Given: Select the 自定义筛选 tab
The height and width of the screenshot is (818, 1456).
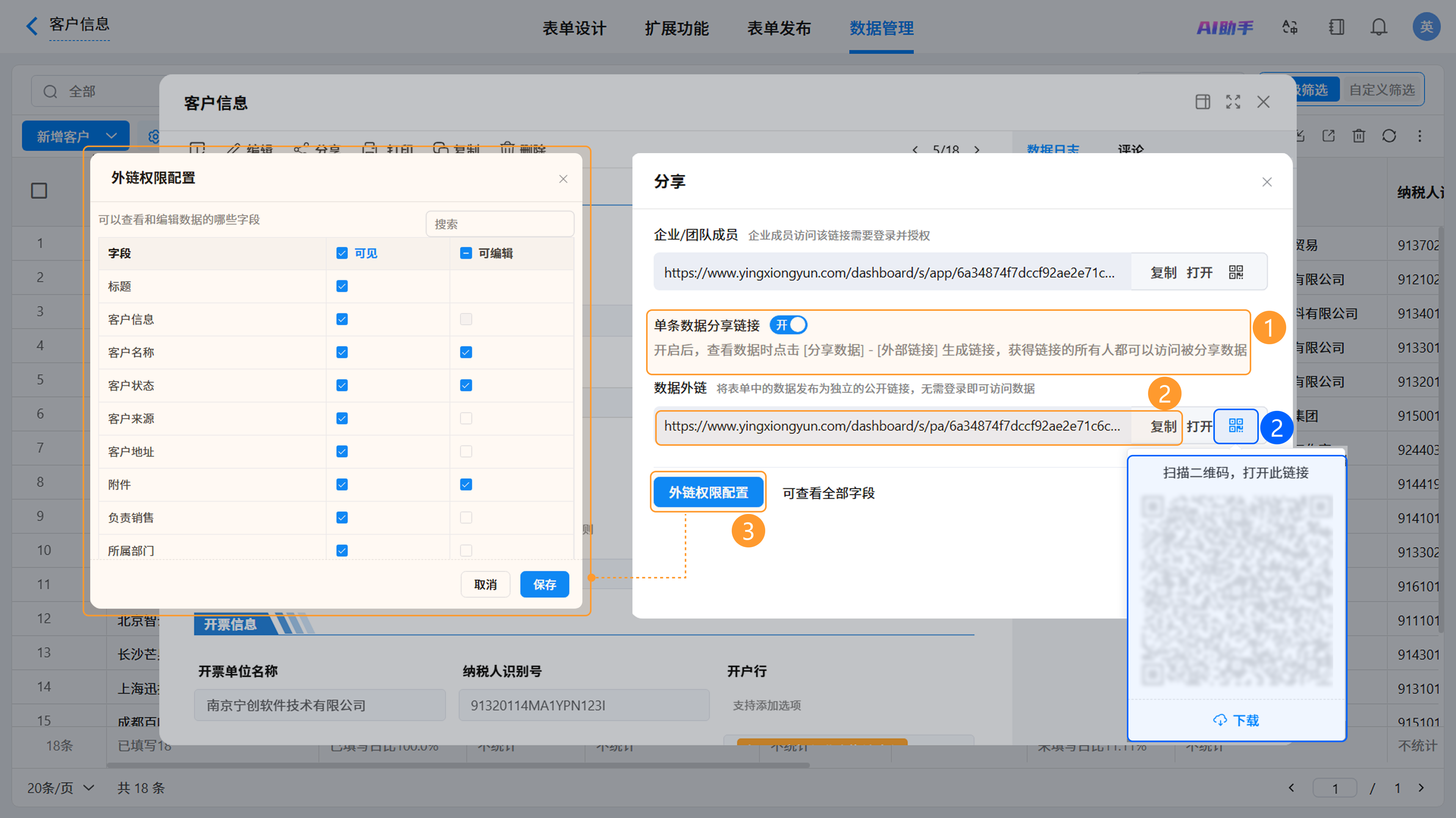Looking at the screenshot, I should (x=1382, y=90).
